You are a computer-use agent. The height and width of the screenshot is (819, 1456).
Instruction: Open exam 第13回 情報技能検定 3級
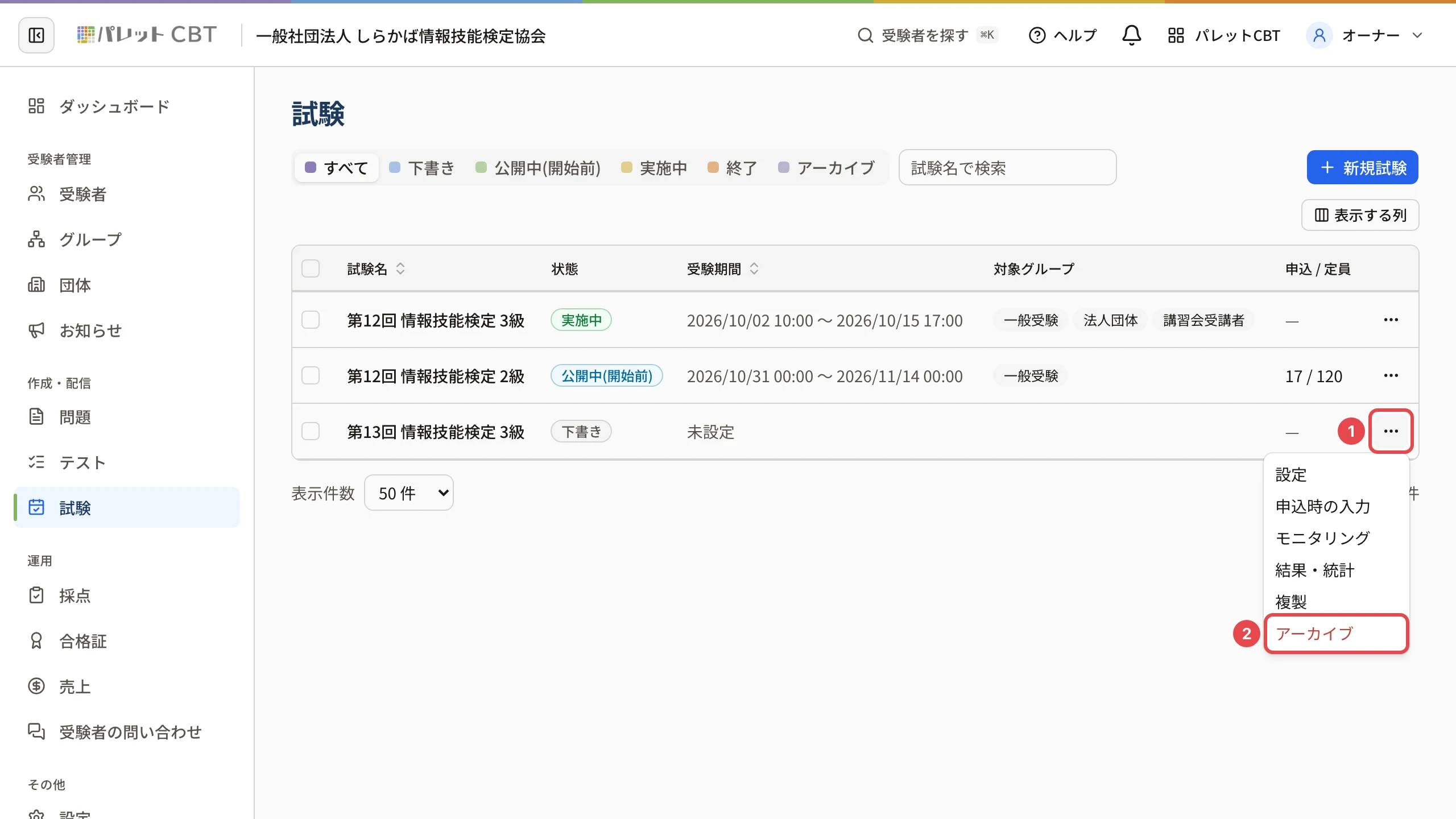[x=436, y=432]
